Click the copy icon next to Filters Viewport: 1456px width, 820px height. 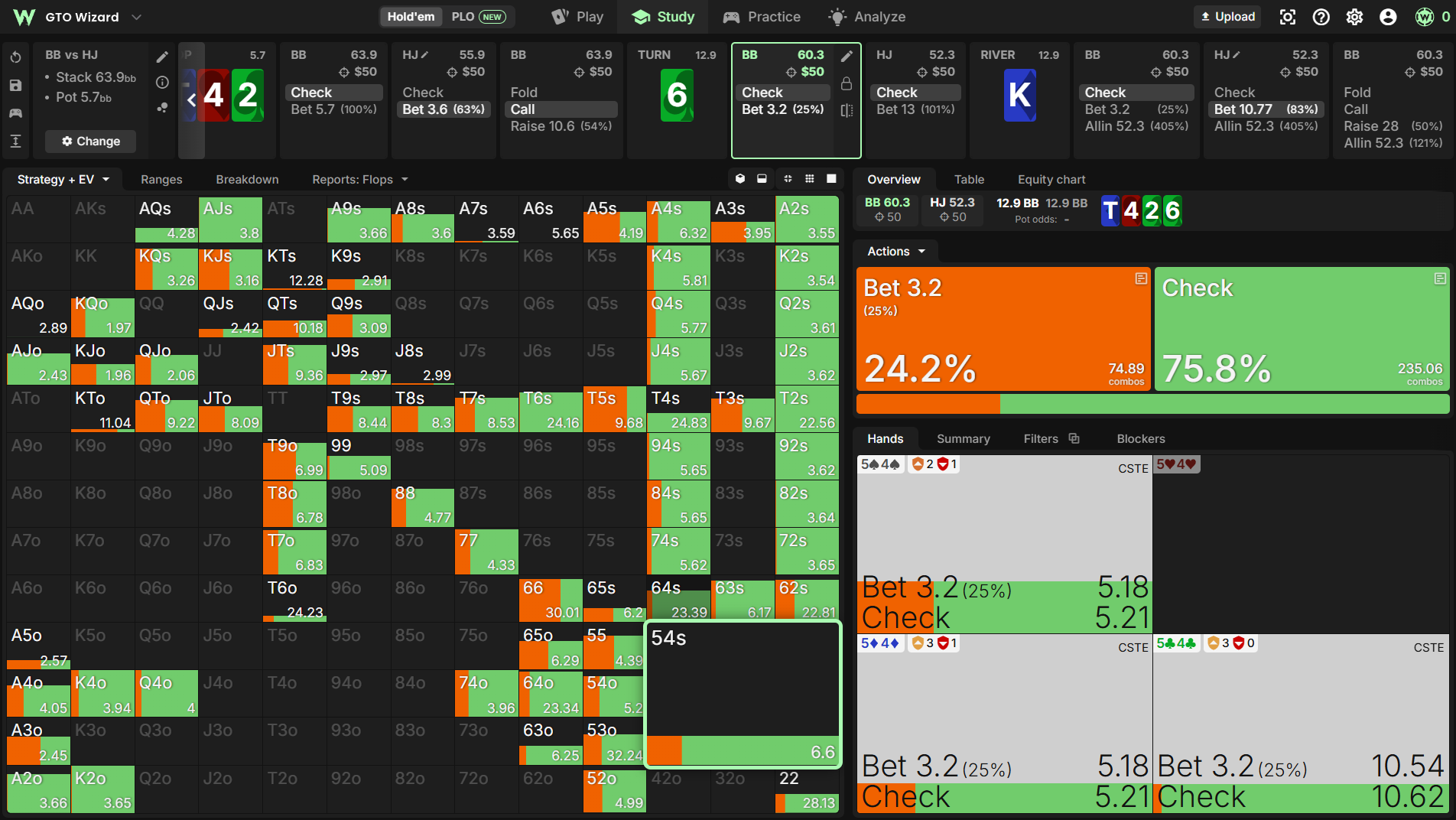[1074, 438]
